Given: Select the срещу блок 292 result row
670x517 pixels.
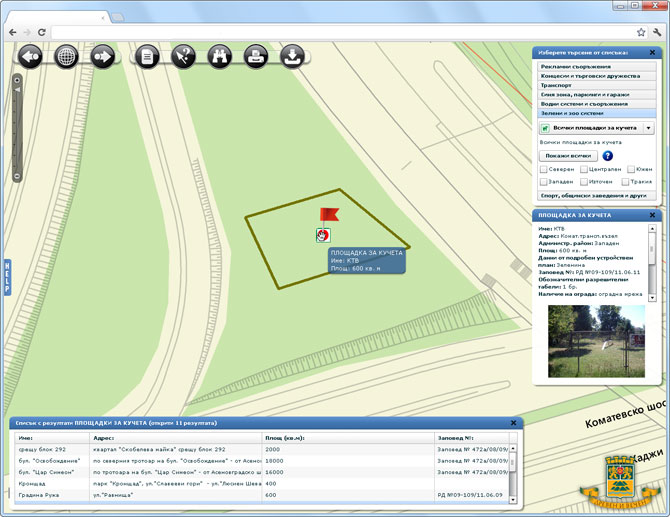Looking at the screenshot, I should (x=262, y=449).
